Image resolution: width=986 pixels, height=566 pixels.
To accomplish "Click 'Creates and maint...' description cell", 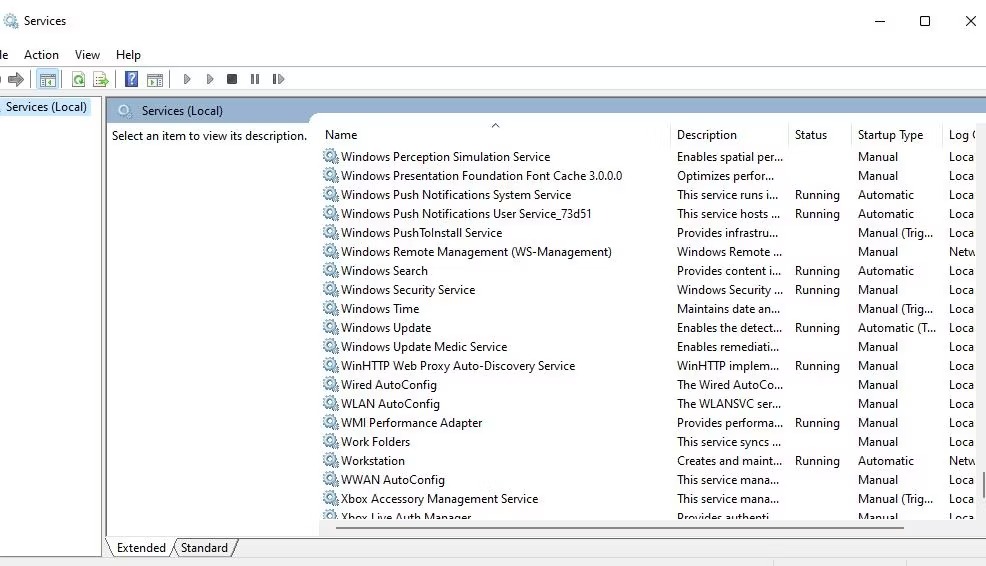I will (729, 460).
